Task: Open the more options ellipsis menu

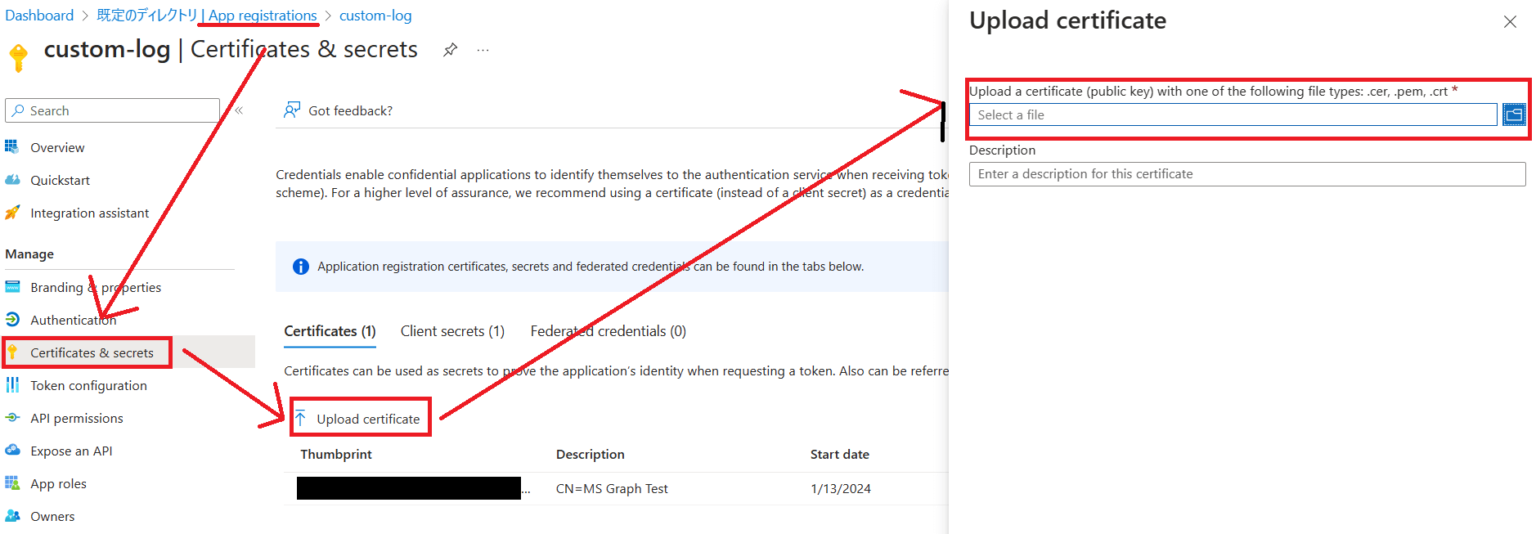Action: tap(483, 50)
